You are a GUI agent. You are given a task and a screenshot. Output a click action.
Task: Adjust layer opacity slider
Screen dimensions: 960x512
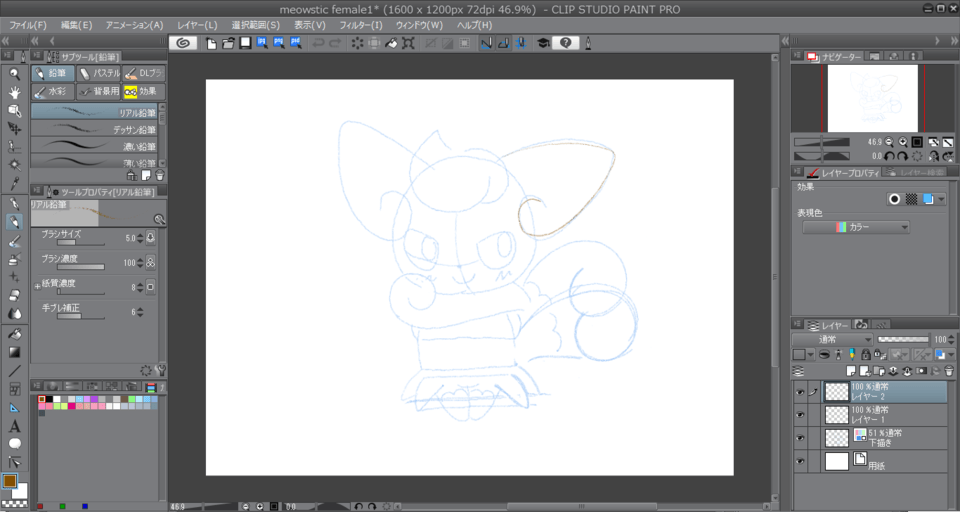pyautogui.click(x=903, y=339)
